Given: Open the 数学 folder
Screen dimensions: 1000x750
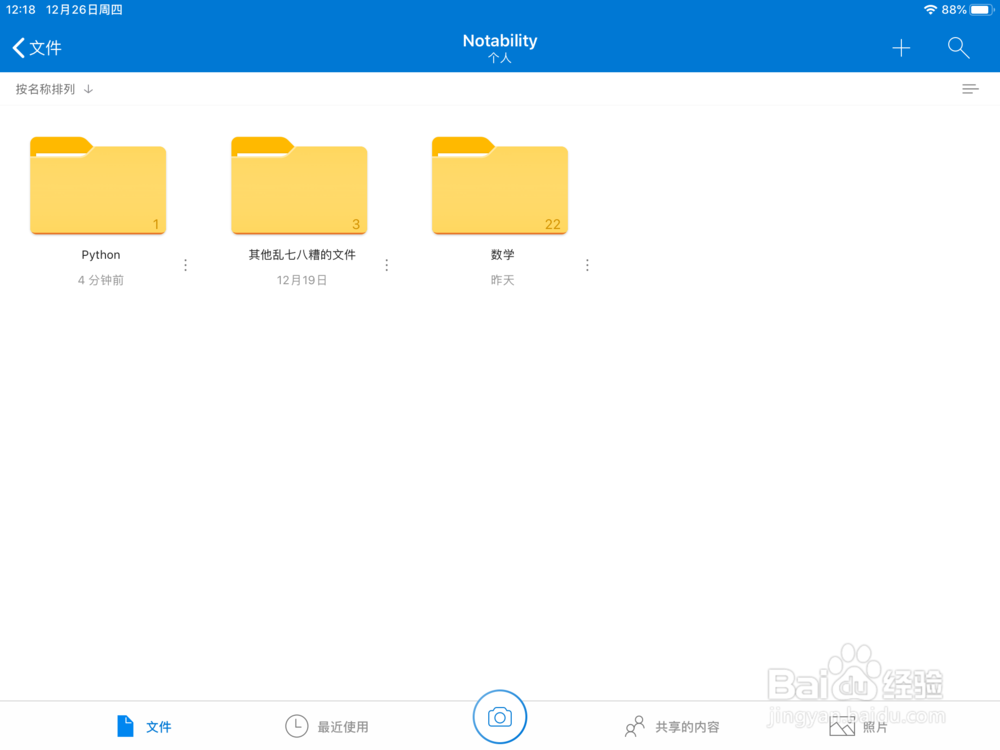Looking at the screenshot, I should click(x=500, y=185).
